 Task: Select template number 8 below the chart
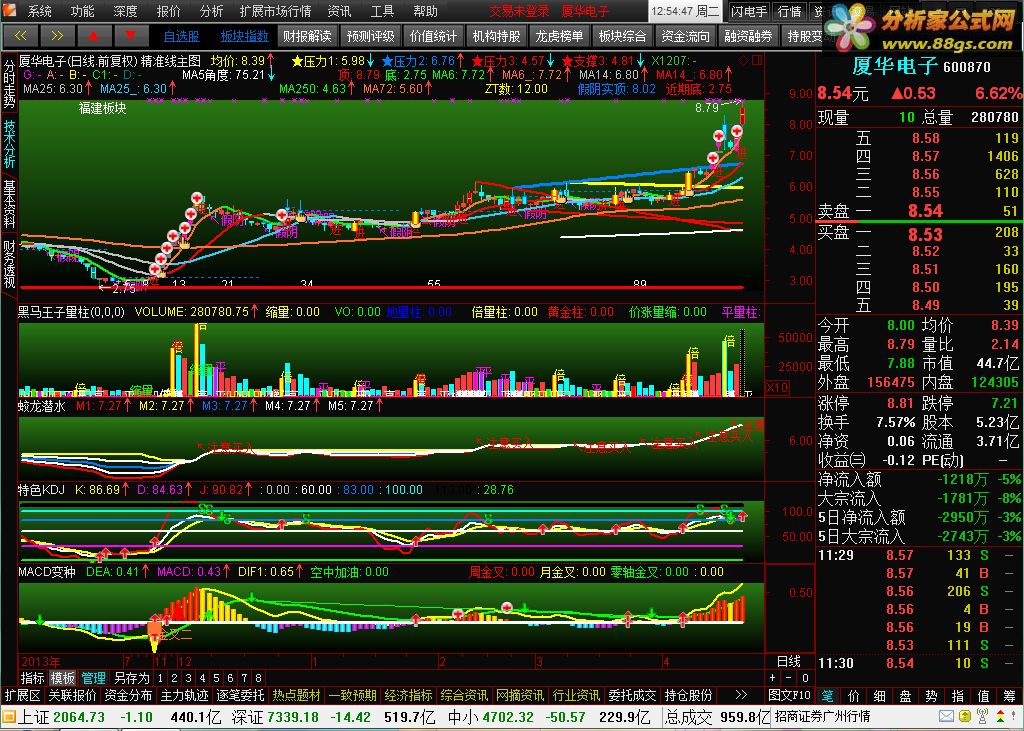259,678
